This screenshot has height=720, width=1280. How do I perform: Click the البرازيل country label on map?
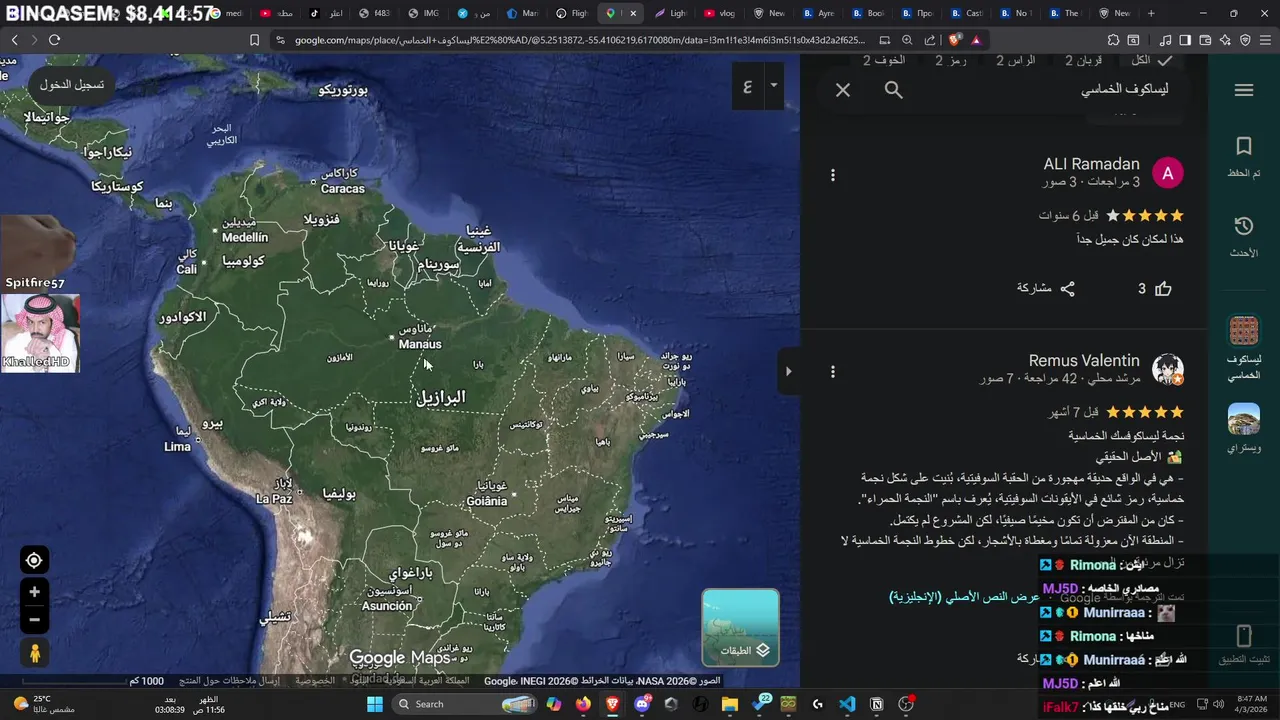pos(441,397)
